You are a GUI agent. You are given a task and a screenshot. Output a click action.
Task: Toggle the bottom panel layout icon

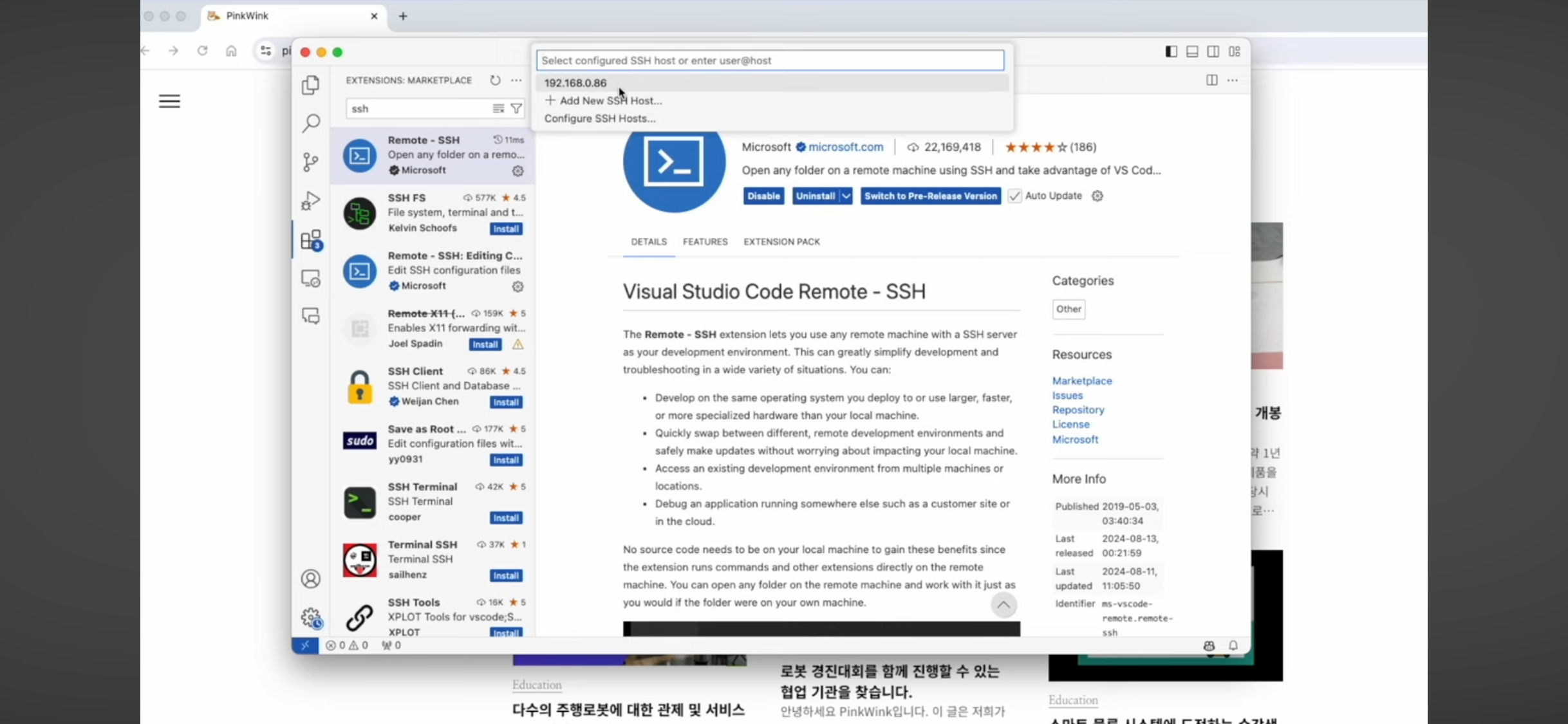pos(1192,51)
